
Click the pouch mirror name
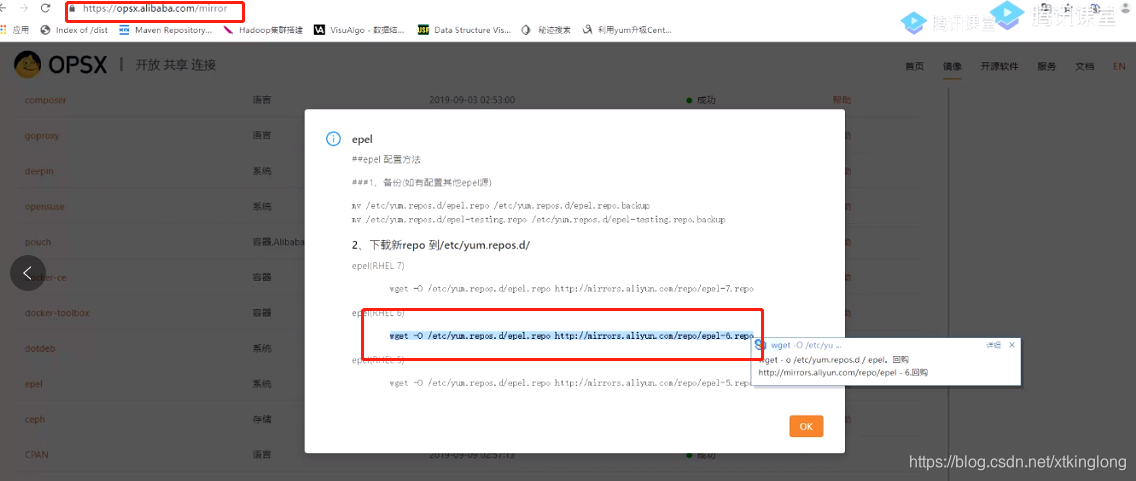coord(38,242)
